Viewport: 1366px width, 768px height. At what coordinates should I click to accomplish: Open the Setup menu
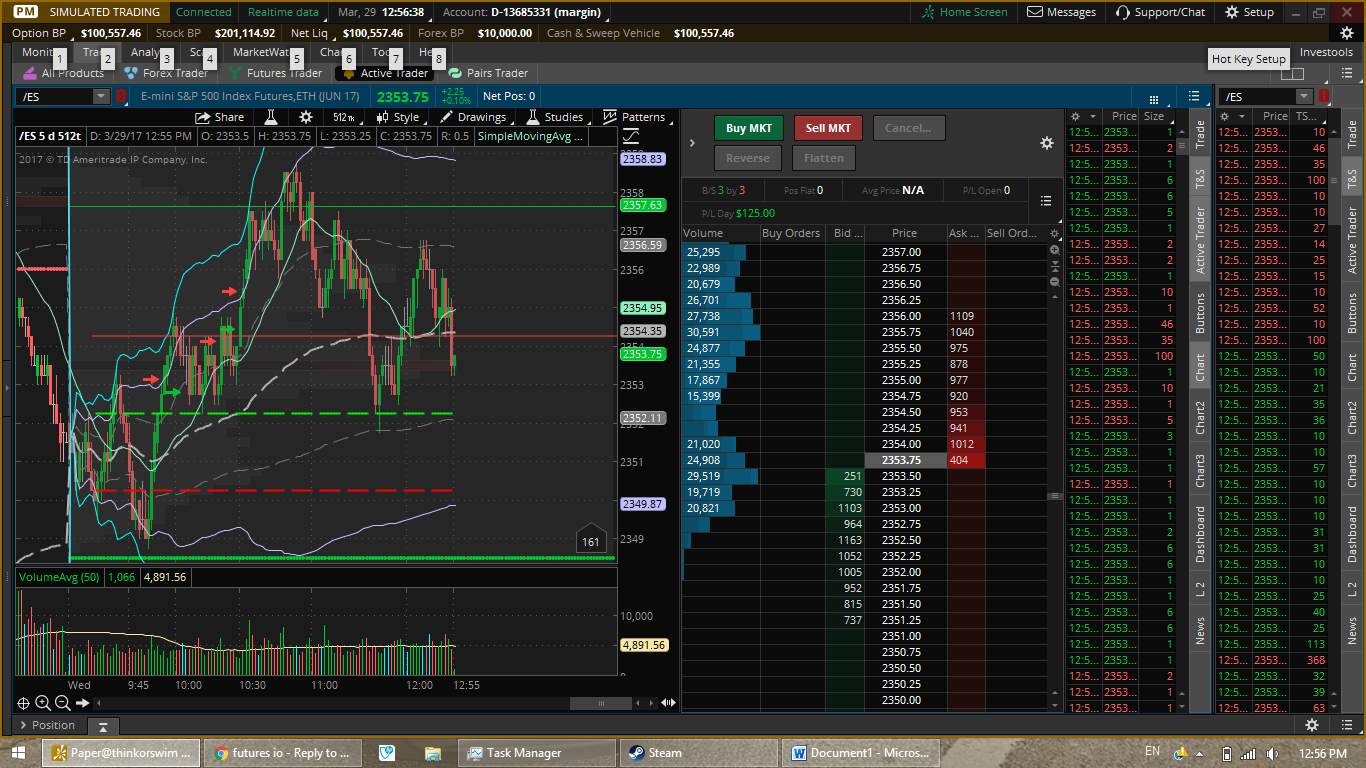click(x=1249, y=12)
